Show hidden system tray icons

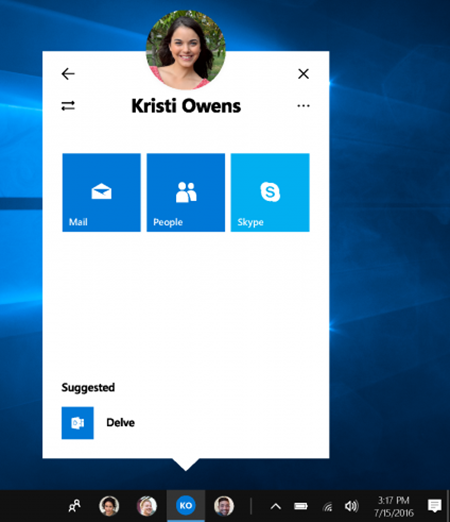[275, 507]
